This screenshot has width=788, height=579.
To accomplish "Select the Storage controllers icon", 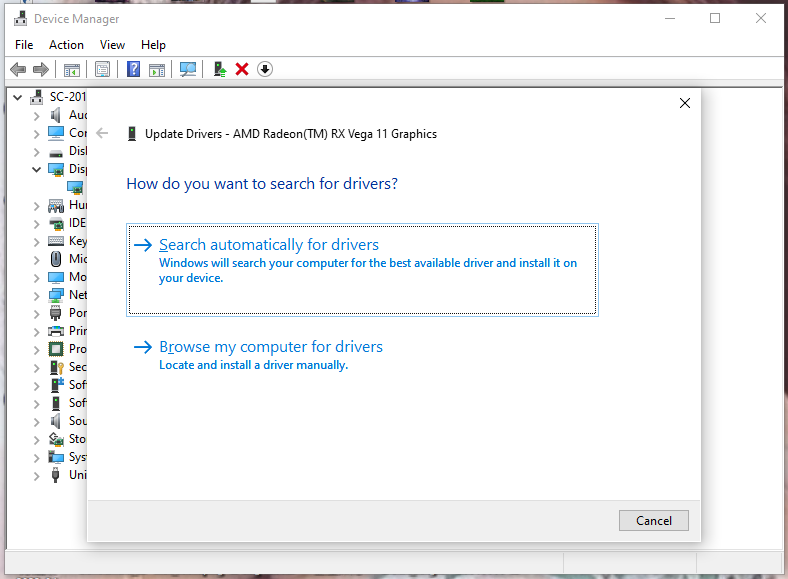I will [x=56, y=439].
